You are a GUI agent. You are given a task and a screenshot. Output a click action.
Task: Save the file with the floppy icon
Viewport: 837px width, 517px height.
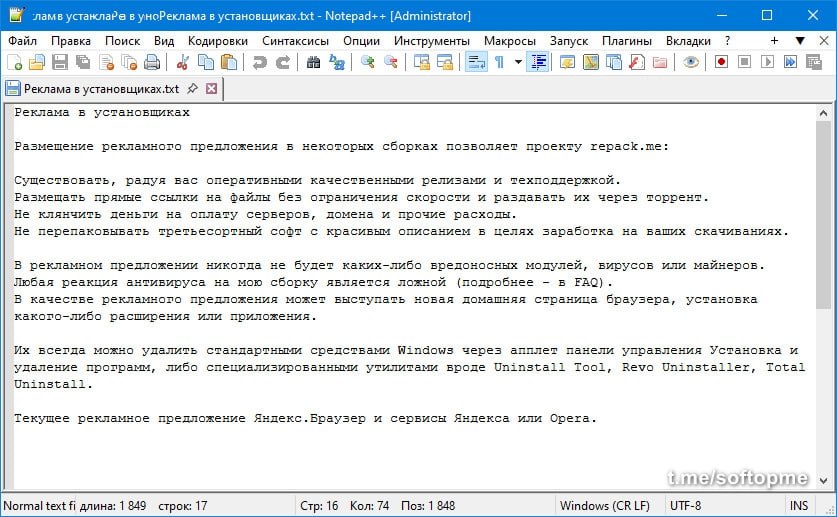[x=60, y=62]
